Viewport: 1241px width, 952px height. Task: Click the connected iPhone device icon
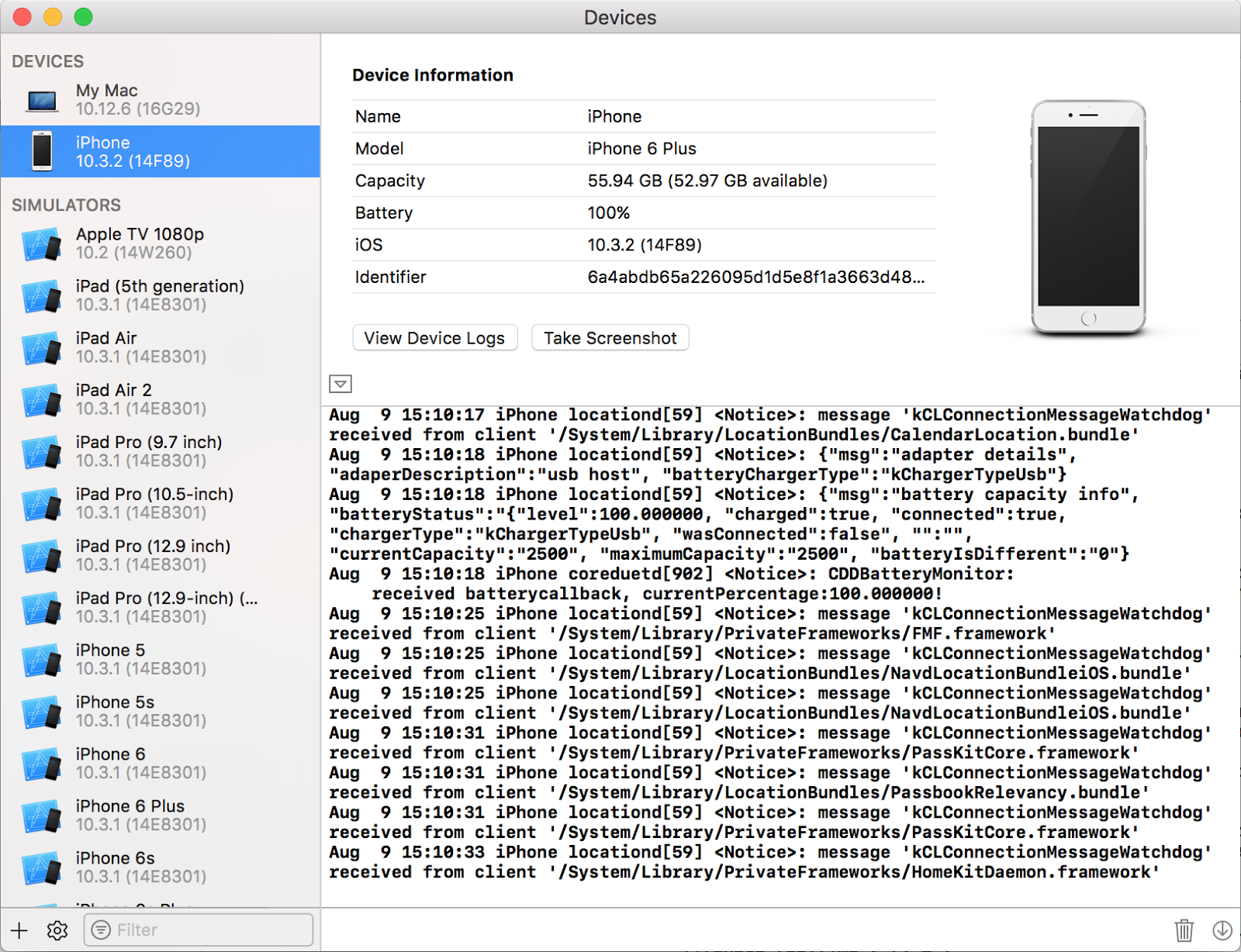pyautogui.click(x=42, y=152)
